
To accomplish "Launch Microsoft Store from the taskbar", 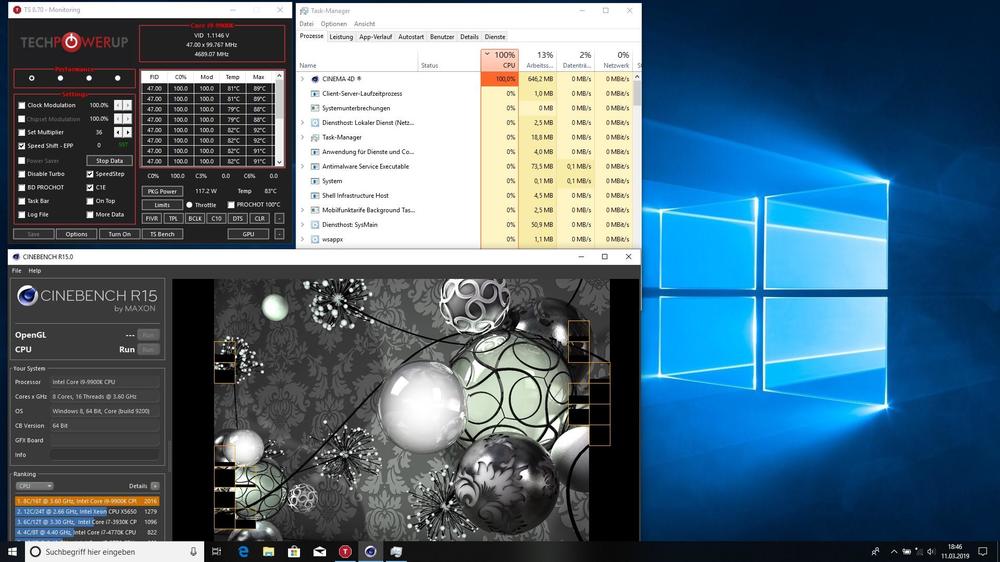I will click(294, 551).
